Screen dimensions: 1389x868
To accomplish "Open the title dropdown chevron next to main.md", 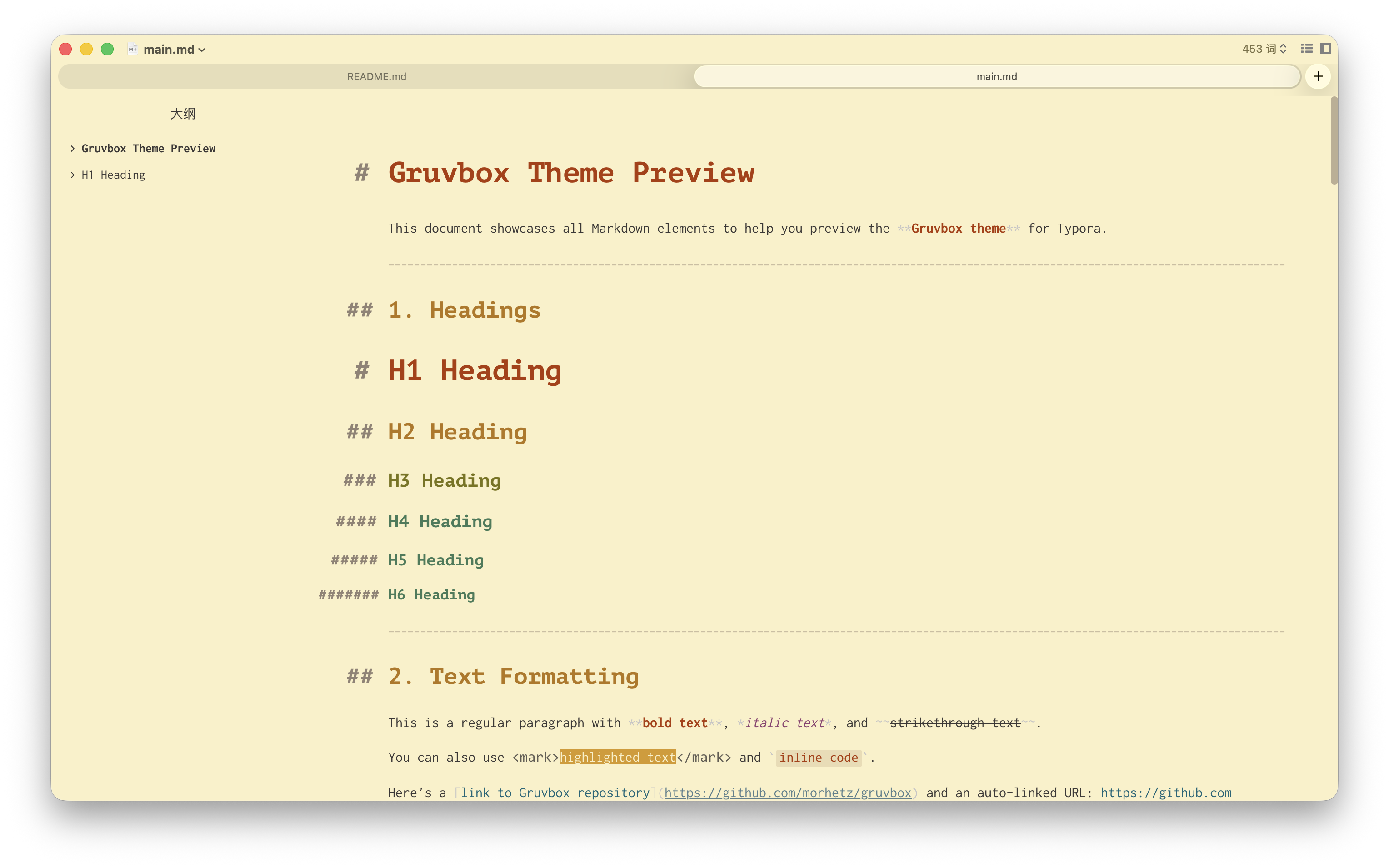I will [201, 50].
